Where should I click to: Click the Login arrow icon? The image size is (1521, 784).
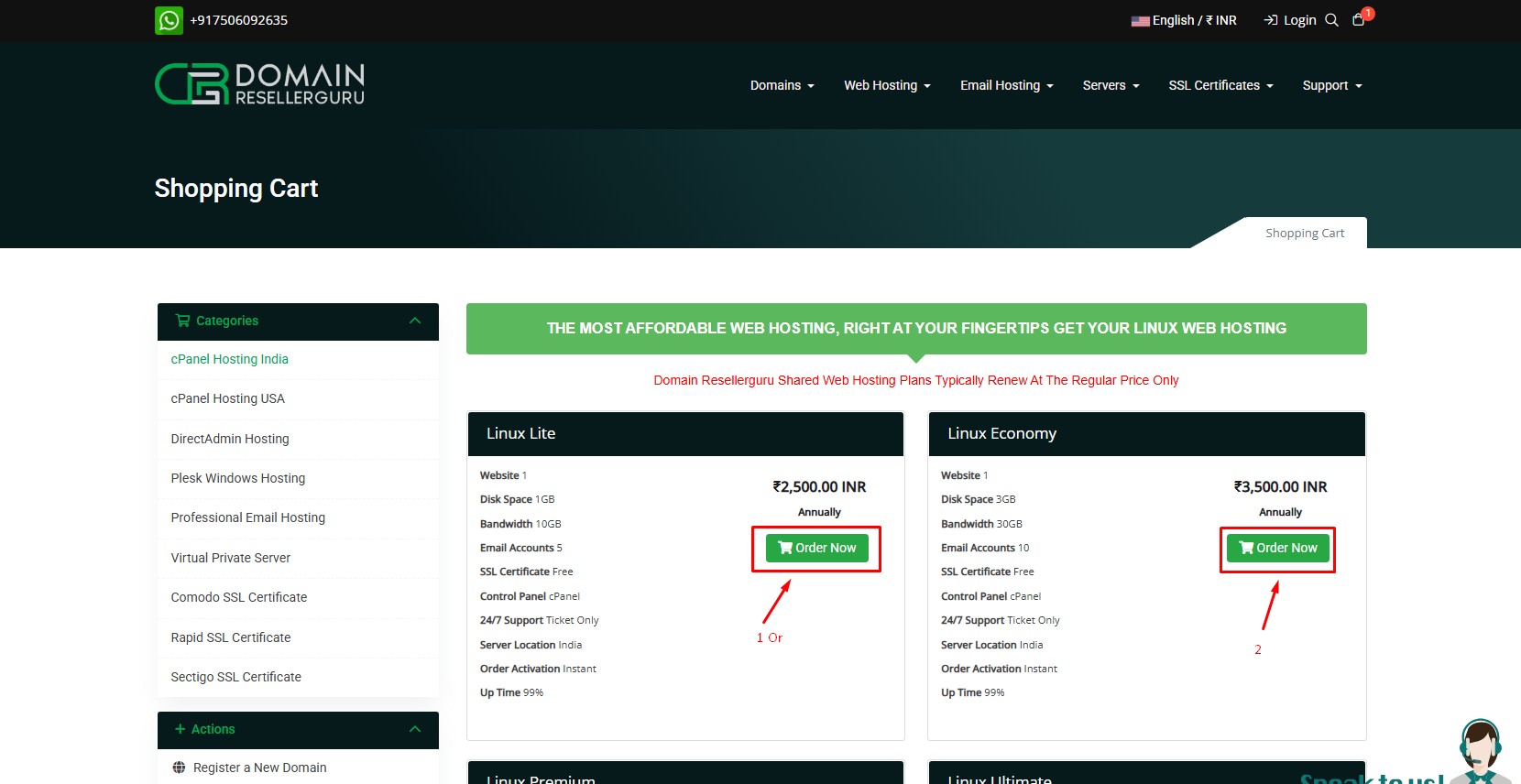point(1271,20)
